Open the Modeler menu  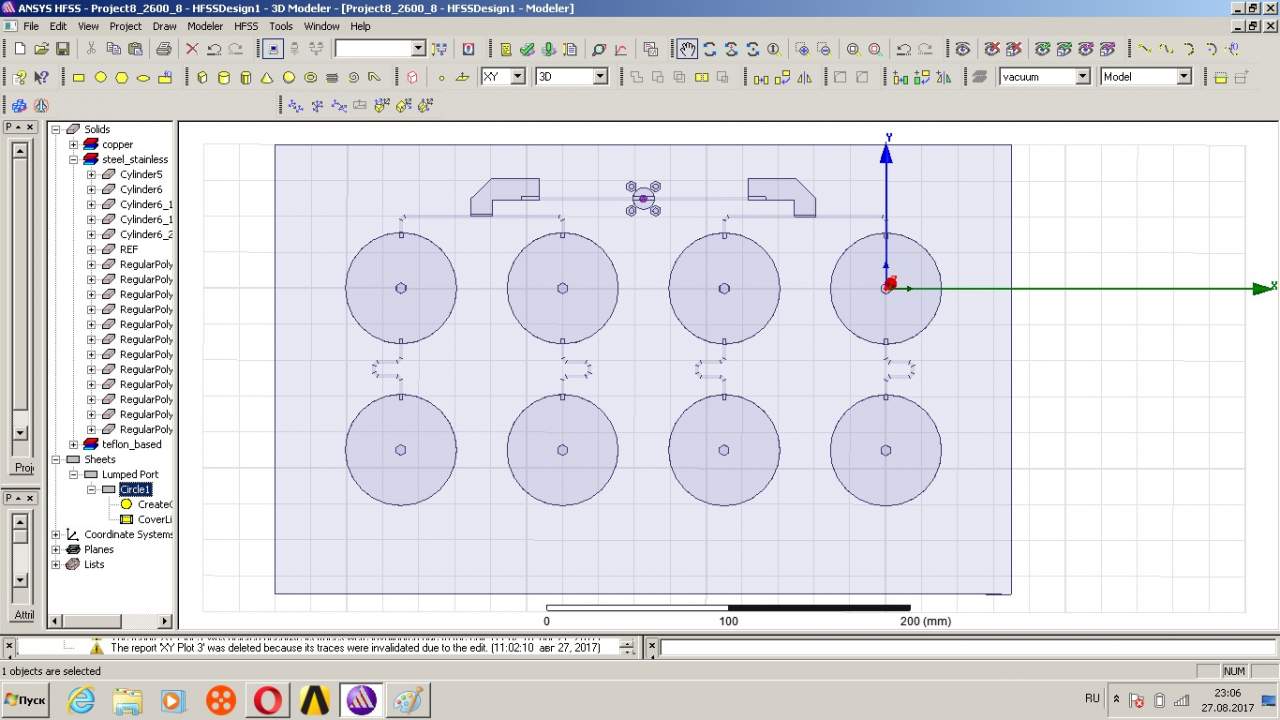205,26
